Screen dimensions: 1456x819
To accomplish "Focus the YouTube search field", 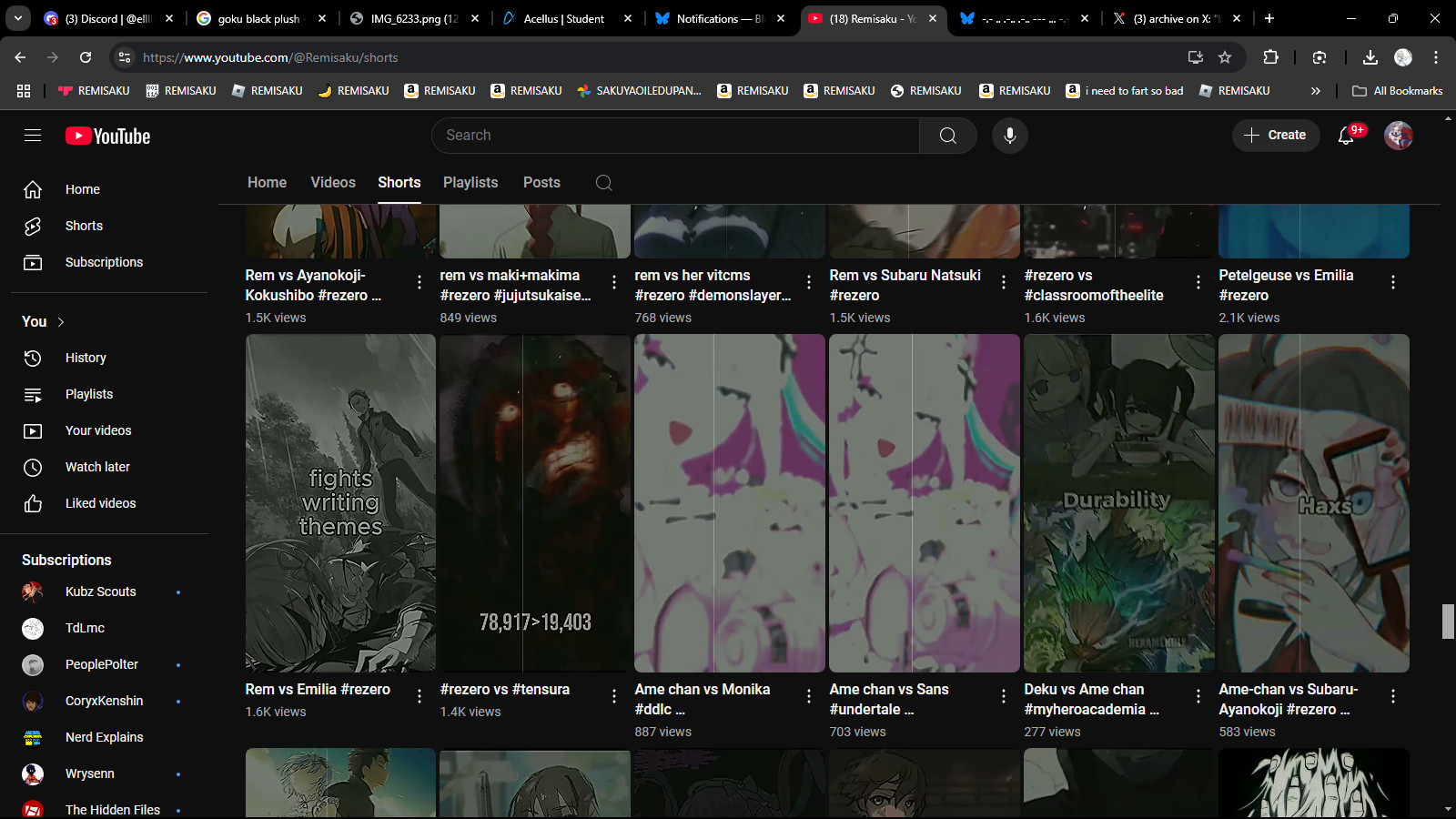I will point(675,136).
